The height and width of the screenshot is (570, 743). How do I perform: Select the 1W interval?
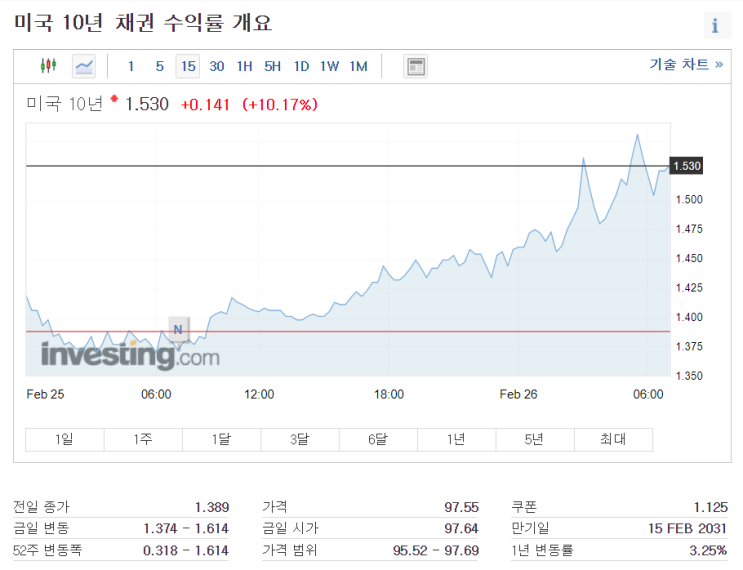329,66
